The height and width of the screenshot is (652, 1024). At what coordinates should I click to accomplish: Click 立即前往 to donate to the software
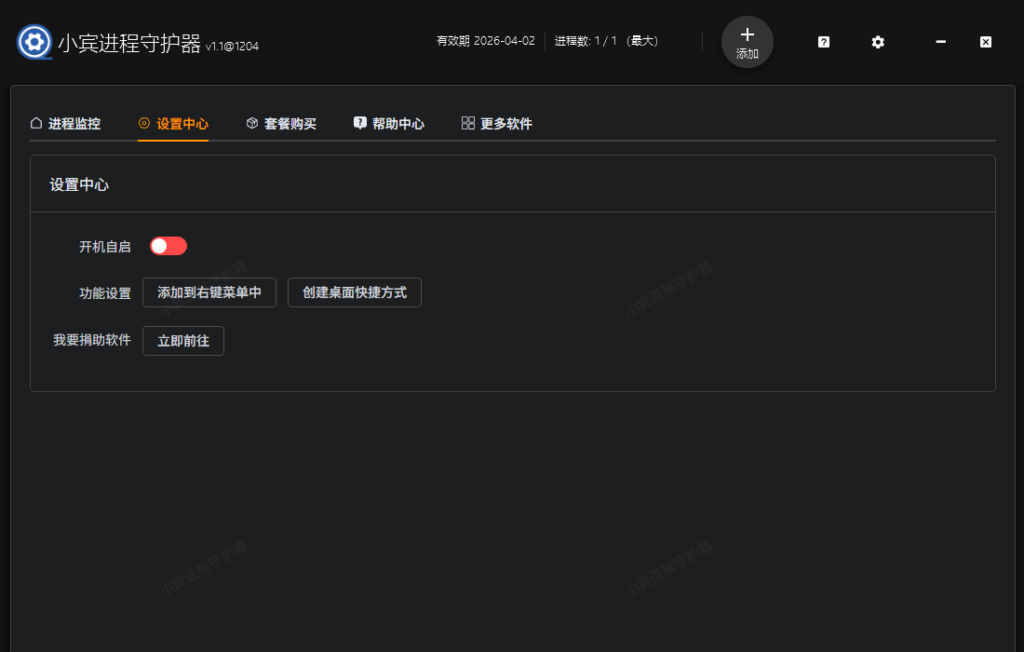[x=182, y=340]
